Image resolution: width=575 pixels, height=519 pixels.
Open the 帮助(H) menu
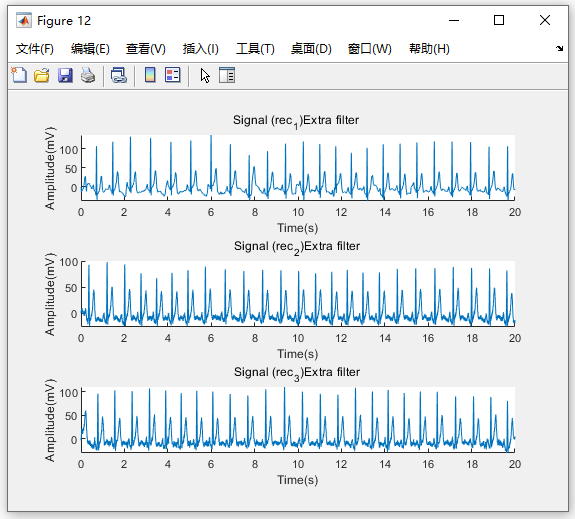[429, 49]
